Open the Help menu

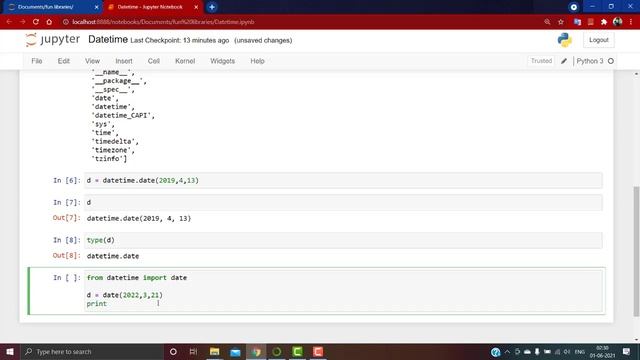(x=257, y=61)
